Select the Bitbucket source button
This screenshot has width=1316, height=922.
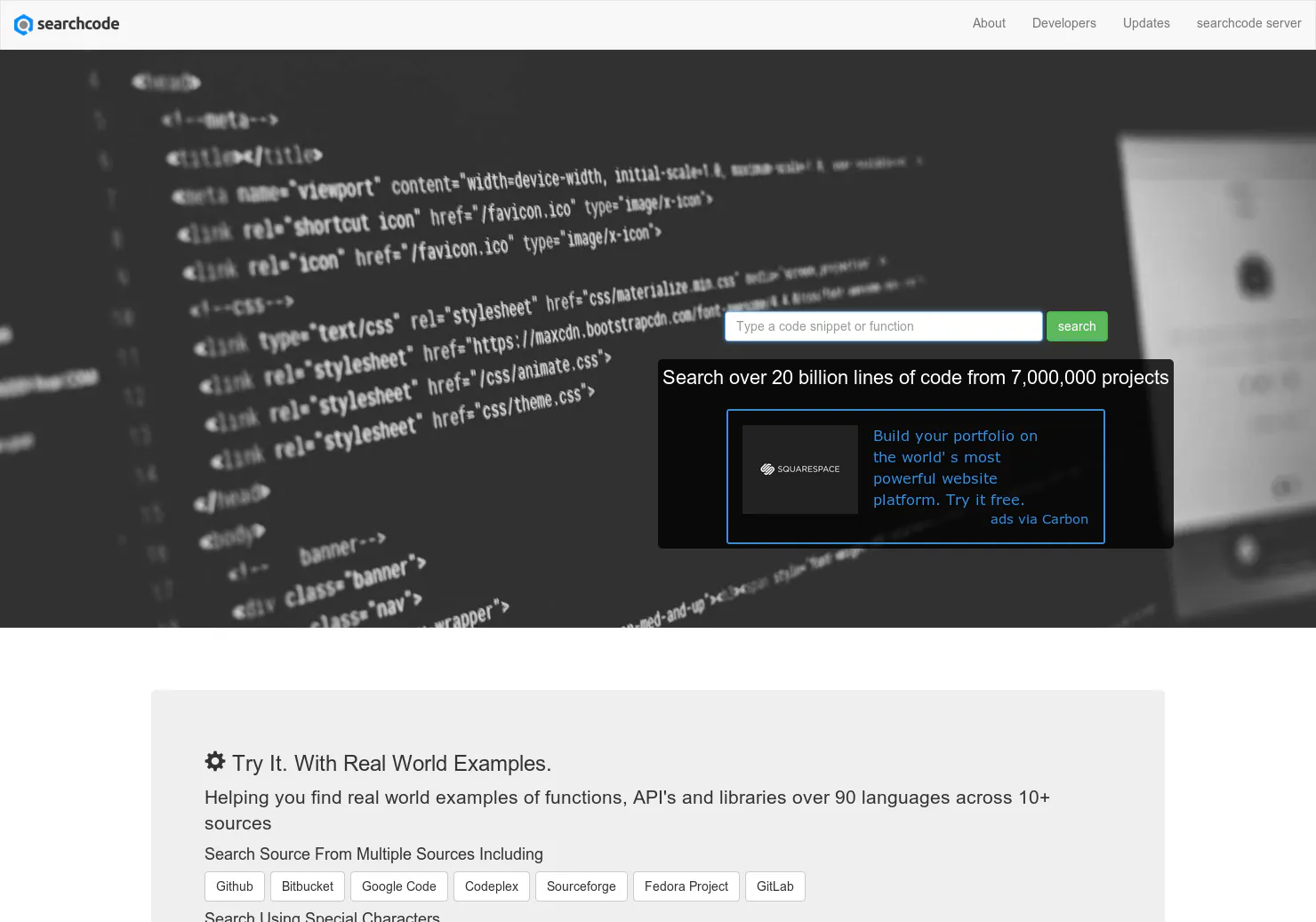pyautogui.click(x=308, y=886)
